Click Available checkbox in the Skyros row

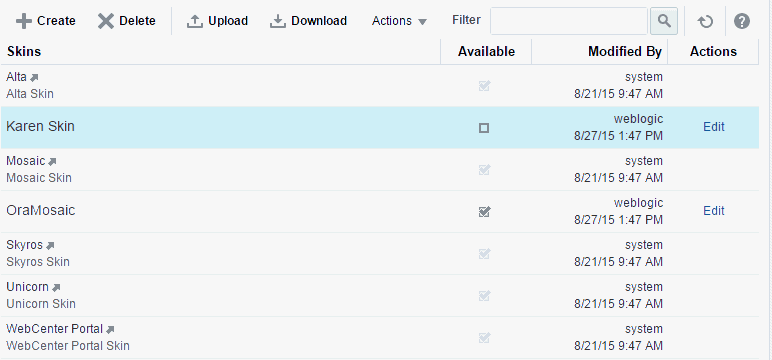484,254
